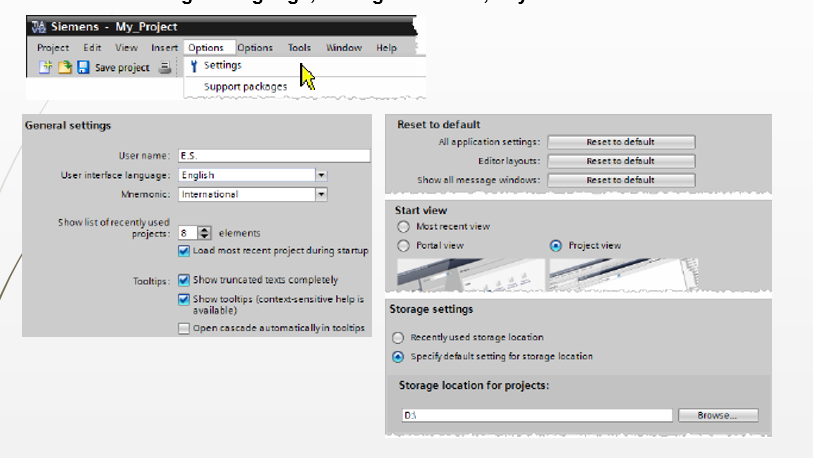This screenshot has width=813, height=458.
Task: Click the Browse button for projects
Action: pos(718,415)
